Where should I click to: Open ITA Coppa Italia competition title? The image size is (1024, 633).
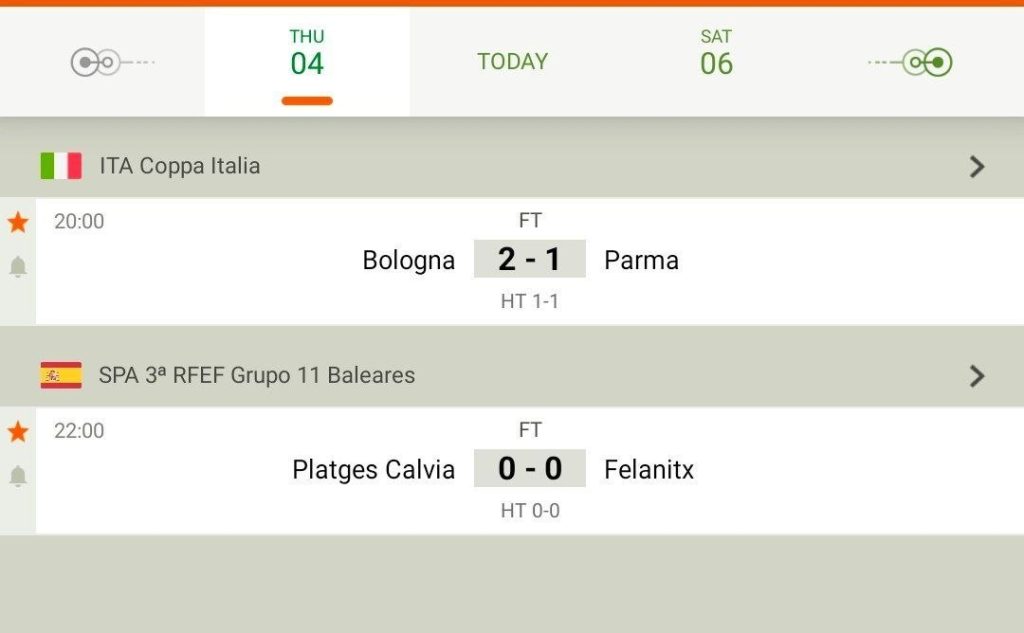tap(180, 166)
